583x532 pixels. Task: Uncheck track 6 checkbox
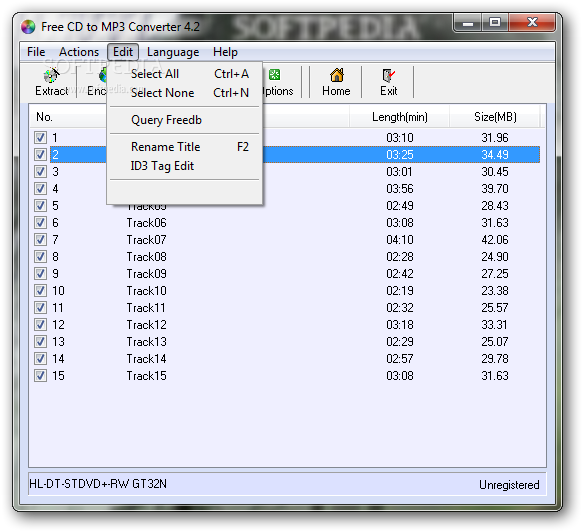point(40,223)
